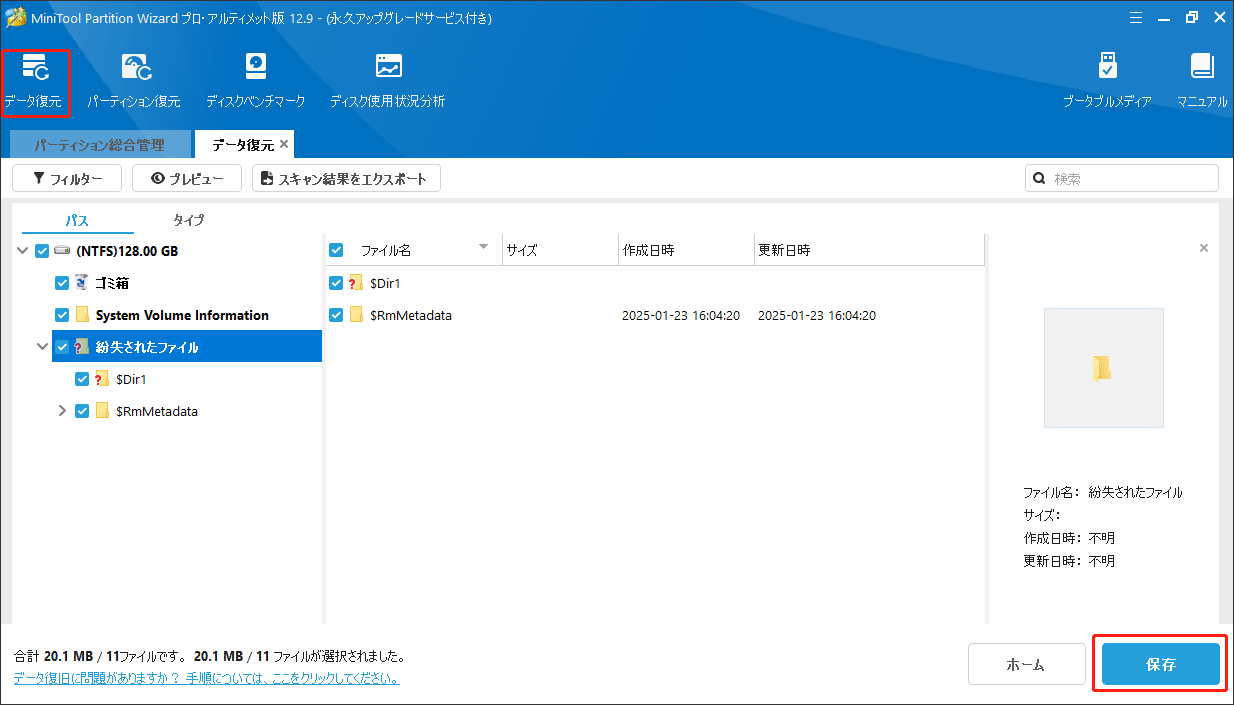Uncheck the $Dir1 checkbox in the file list
The width and height of the screenshot is (1234, 705).
tap(337, 283)
